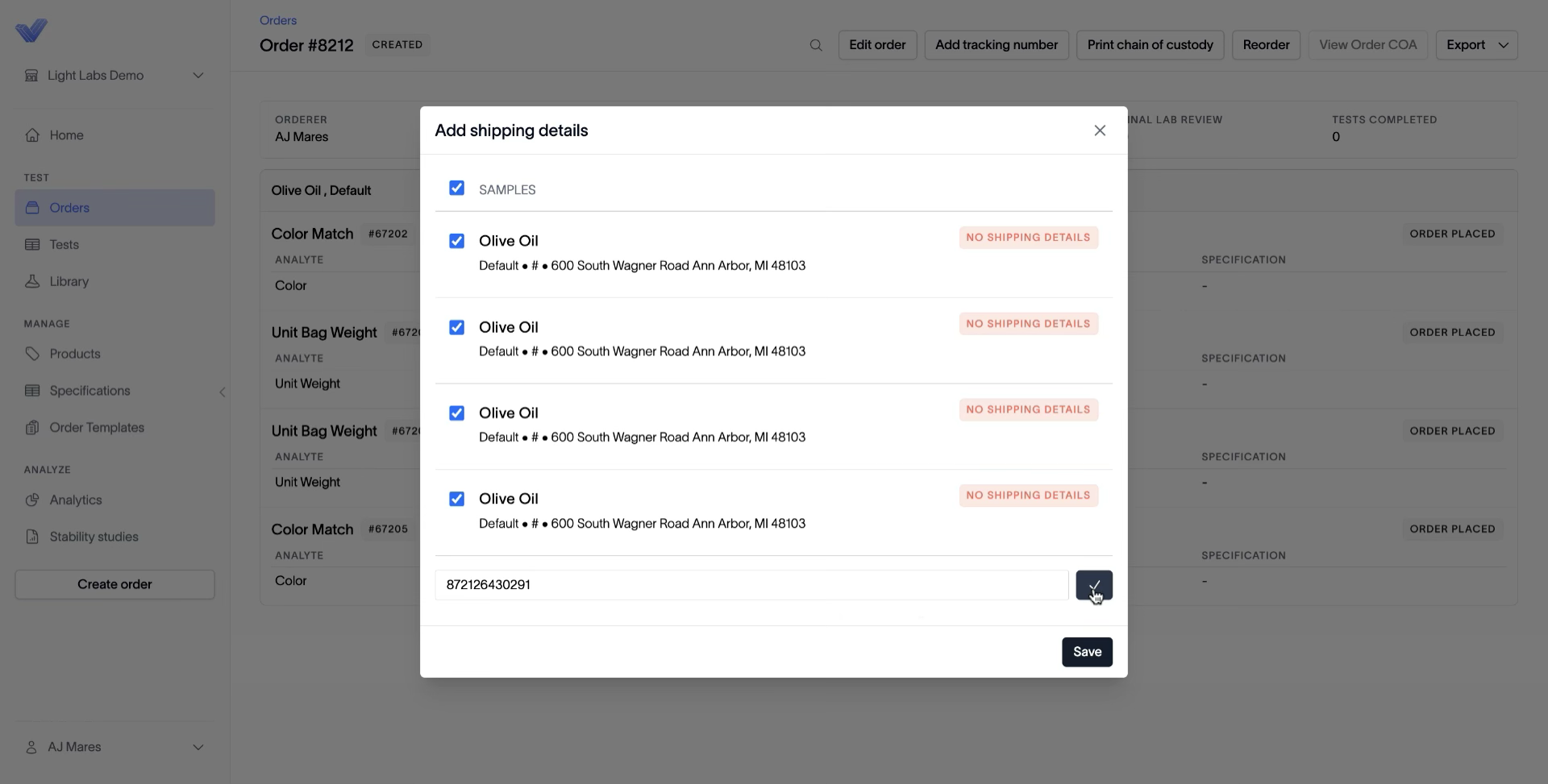The width and height of the screenshot is (1548, 784).
Task: Open Products in the sidebar
Action: click(x=114, y=354)
